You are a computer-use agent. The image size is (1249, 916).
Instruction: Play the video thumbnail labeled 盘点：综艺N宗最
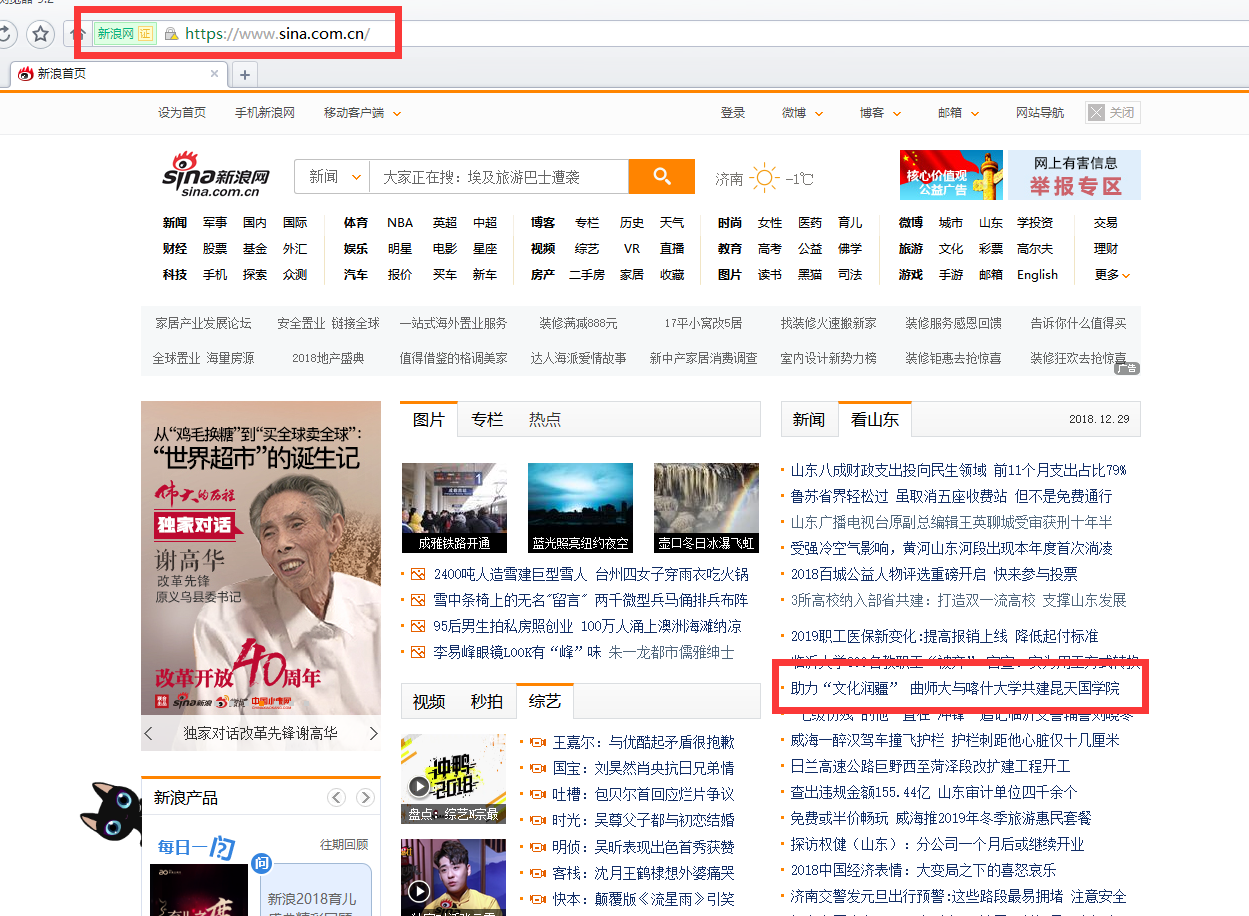point(453,779)
